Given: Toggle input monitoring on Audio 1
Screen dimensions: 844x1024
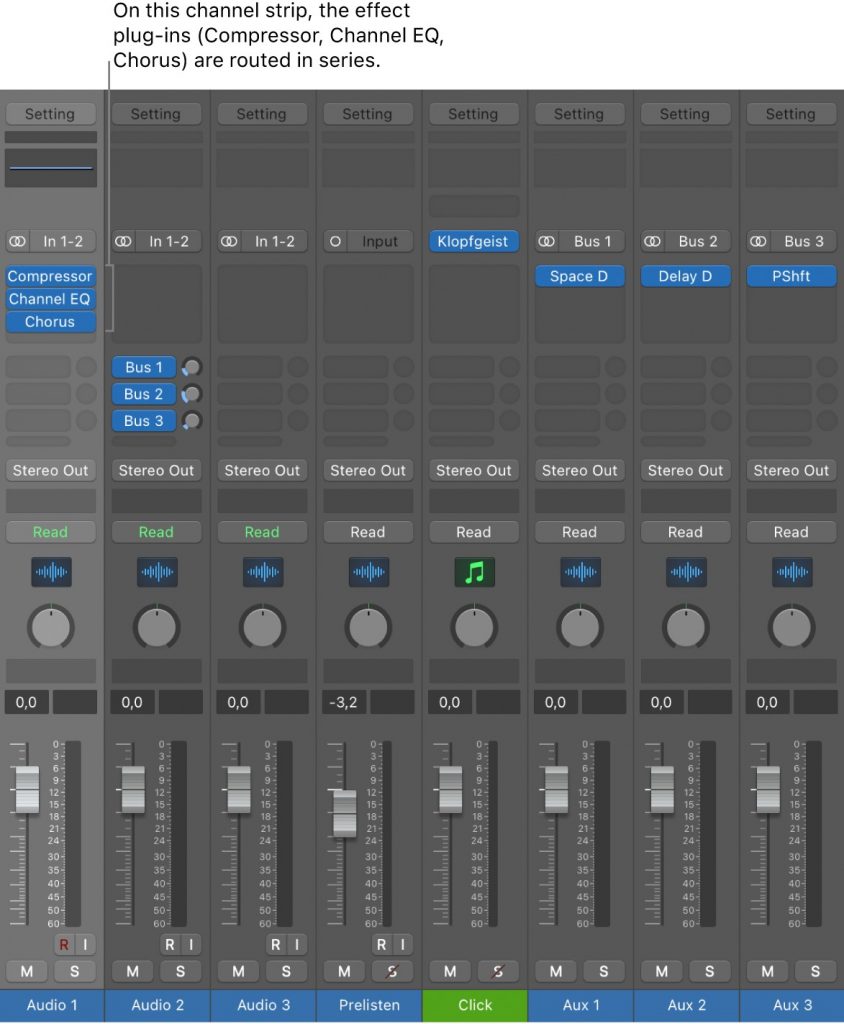Looking at the screenshot, I should (85, 944).
